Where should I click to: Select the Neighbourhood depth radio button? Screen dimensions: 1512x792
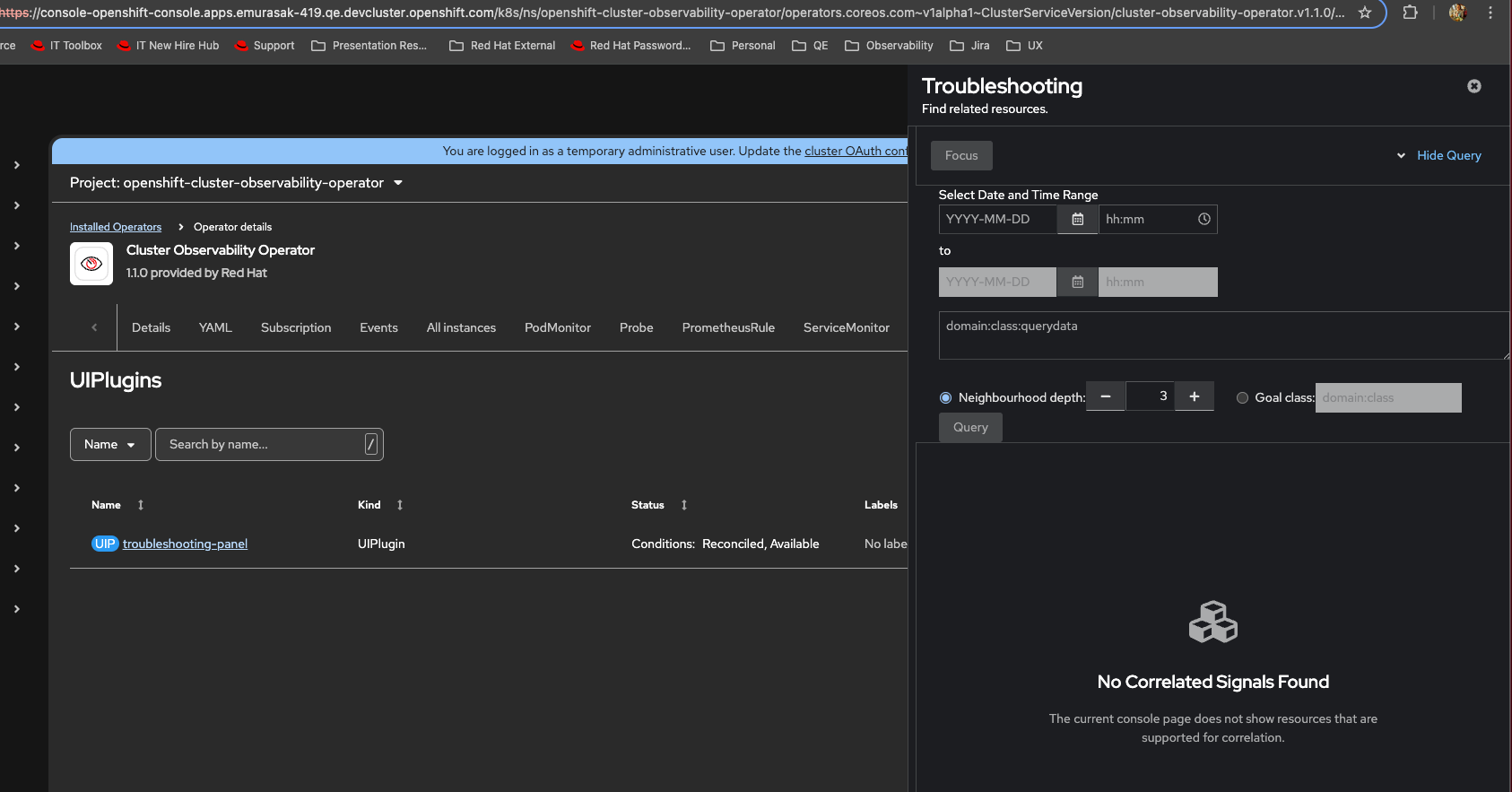(945, 398)
